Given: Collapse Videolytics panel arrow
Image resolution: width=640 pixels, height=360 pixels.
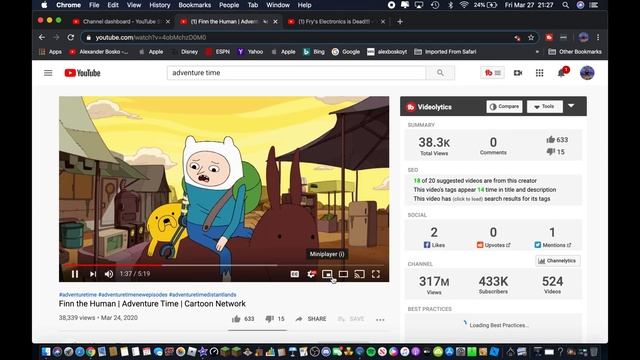Looking at the screenshot, I should tap(571, 106).
